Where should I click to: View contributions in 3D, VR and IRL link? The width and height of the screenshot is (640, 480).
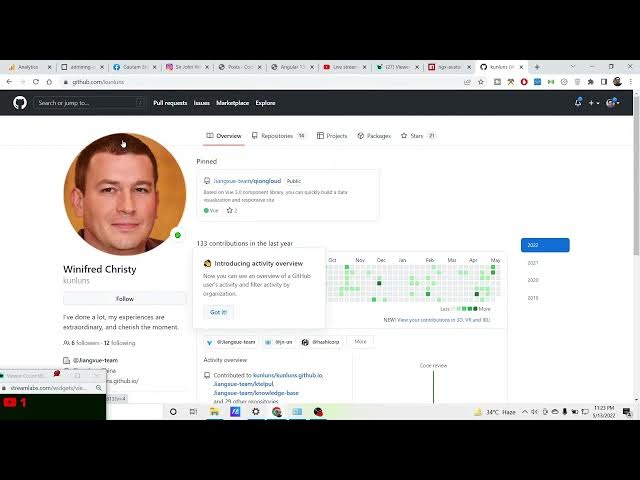pyautogui.click(x=443, y=320)
